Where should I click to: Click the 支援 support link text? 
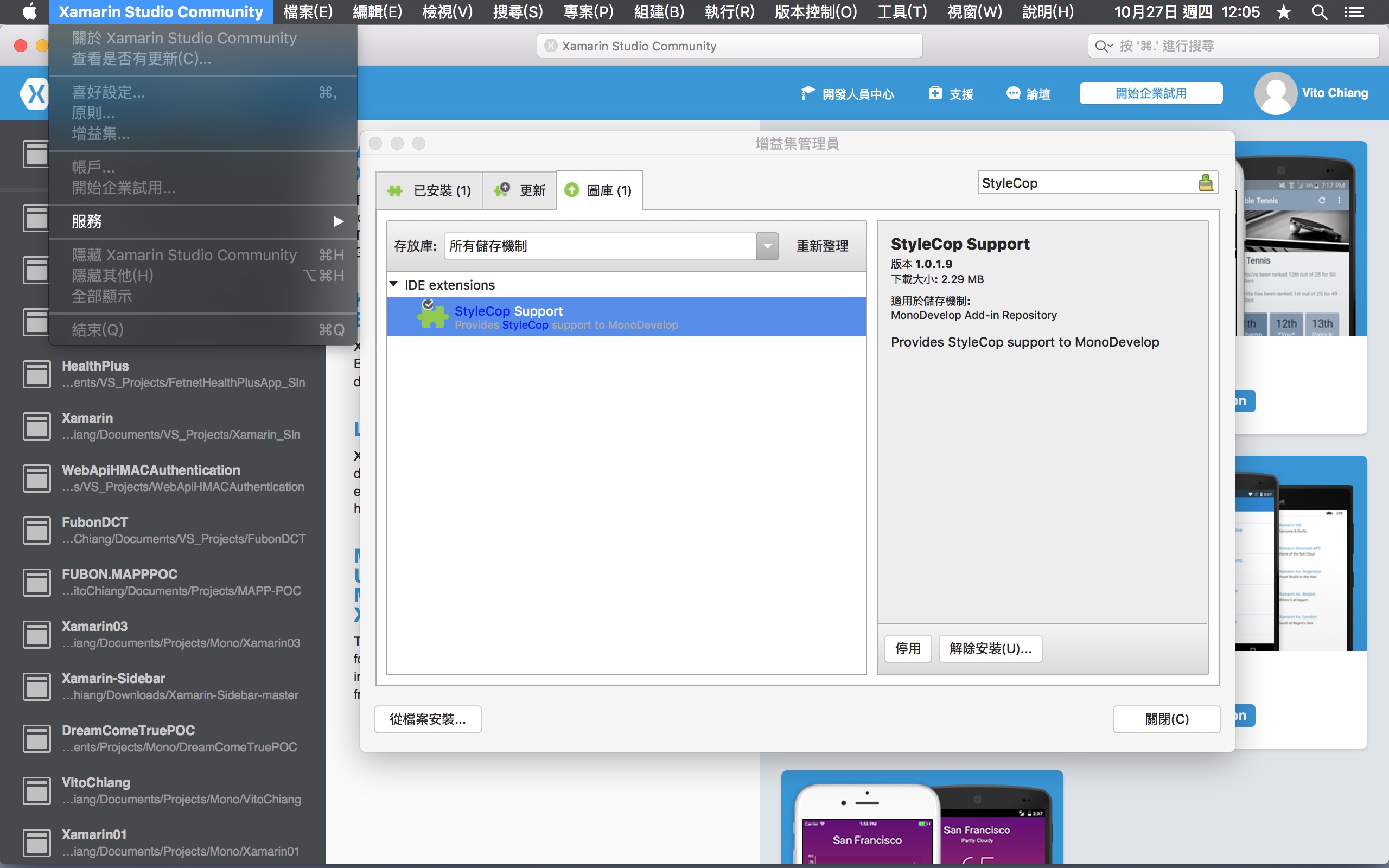point(961,93)
